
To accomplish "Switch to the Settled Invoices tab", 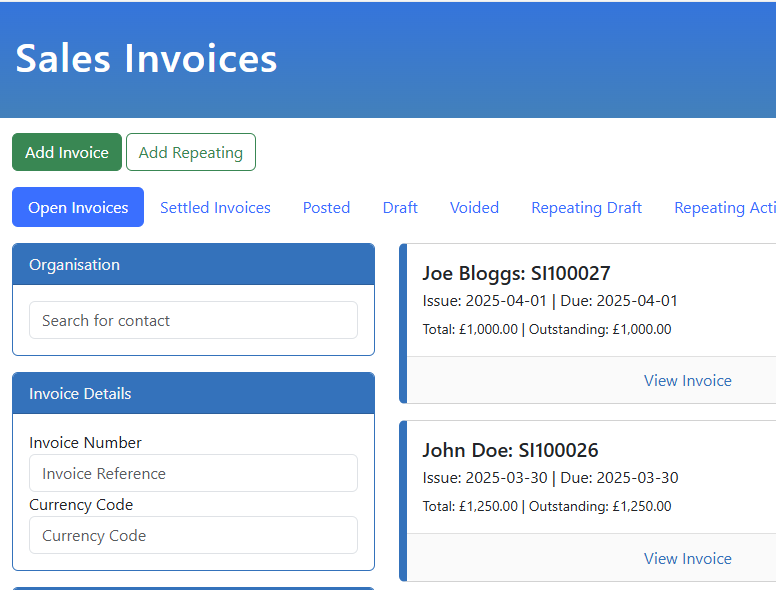I will [x=215, y=207].
